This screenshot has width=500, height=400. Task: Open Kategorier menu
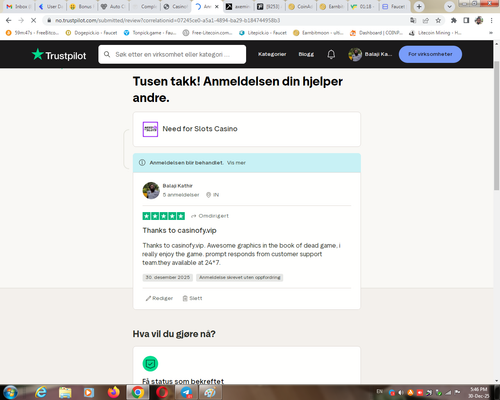point(272,54)
